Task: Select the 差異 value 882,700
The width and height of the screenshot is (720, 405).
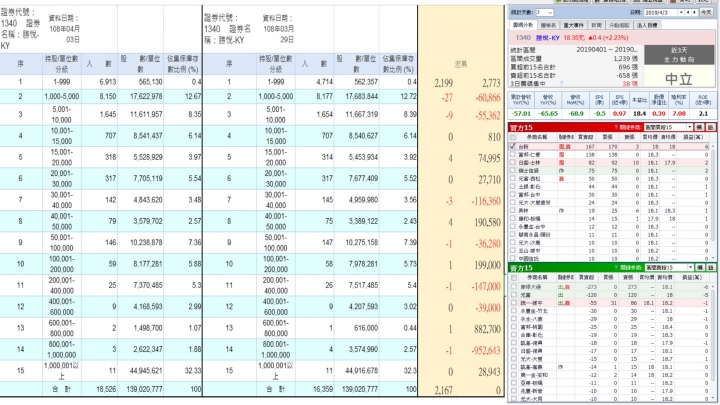Action: 487,329
